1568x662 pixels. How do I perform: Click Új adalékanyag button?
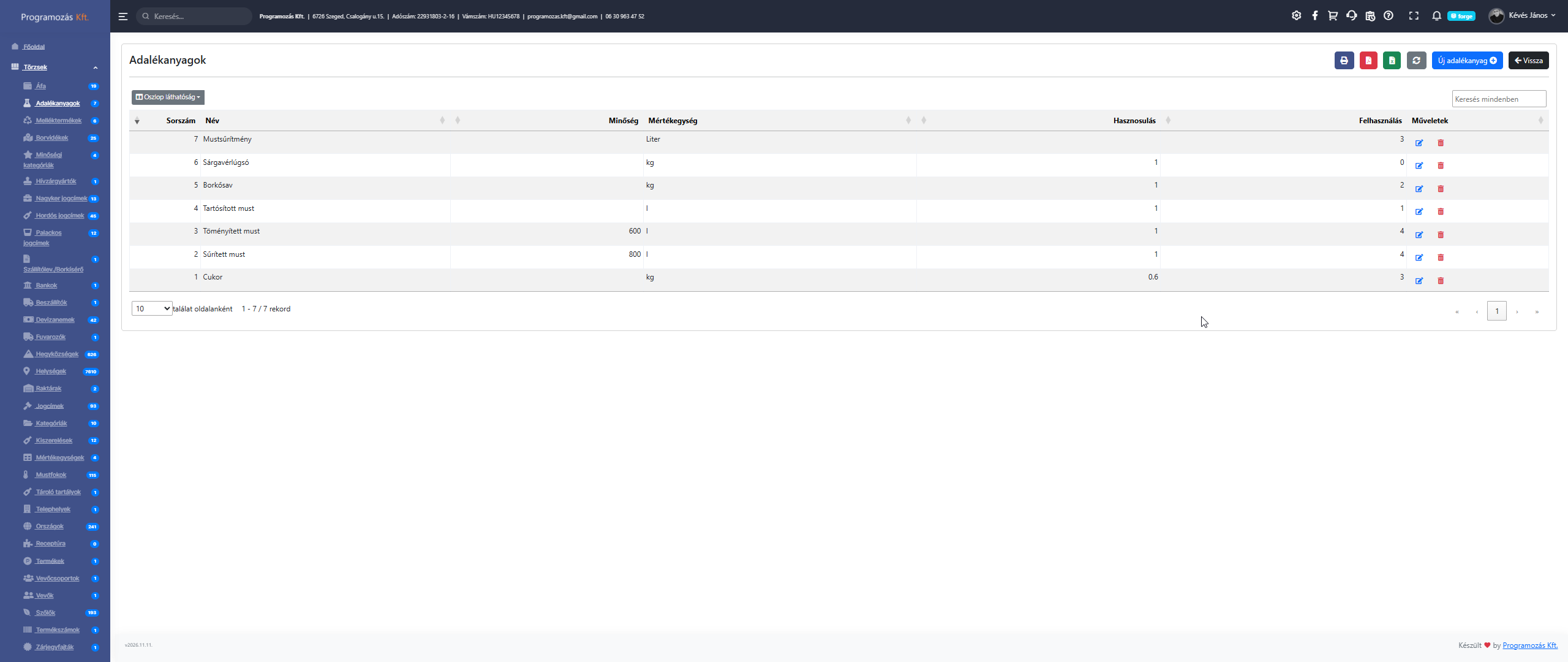click(1467, 61)
